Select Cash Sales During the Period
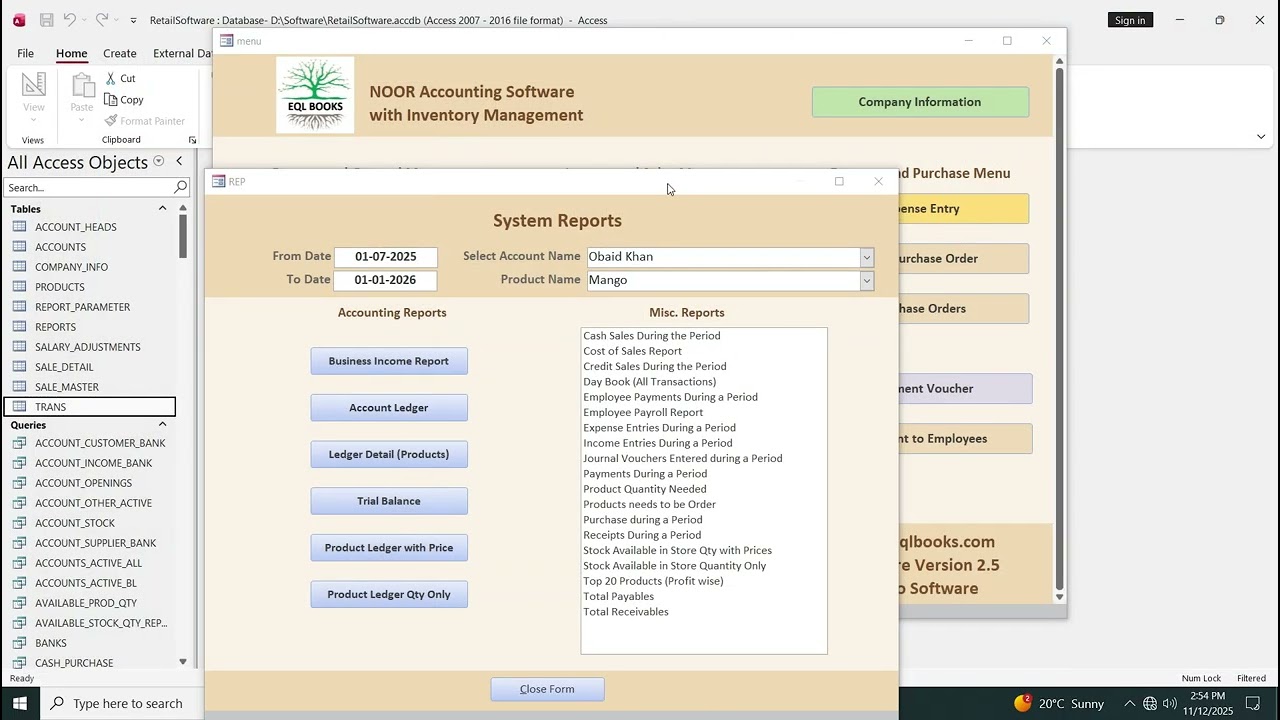Screen dimensions: 1280x720 [x=652, y=336]
